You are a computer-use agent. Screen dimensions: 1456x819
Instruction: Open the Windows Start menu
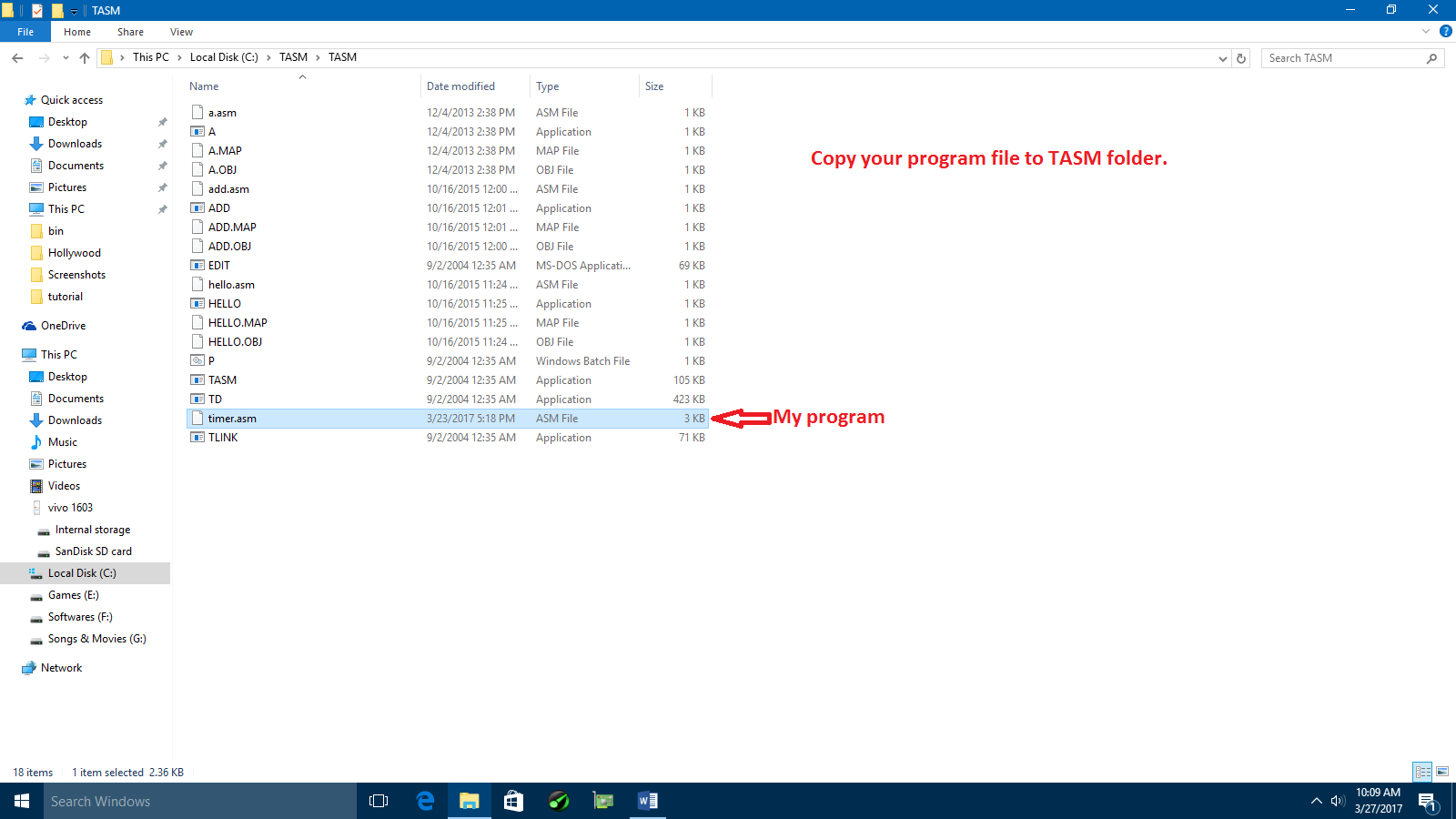[22, 801]
